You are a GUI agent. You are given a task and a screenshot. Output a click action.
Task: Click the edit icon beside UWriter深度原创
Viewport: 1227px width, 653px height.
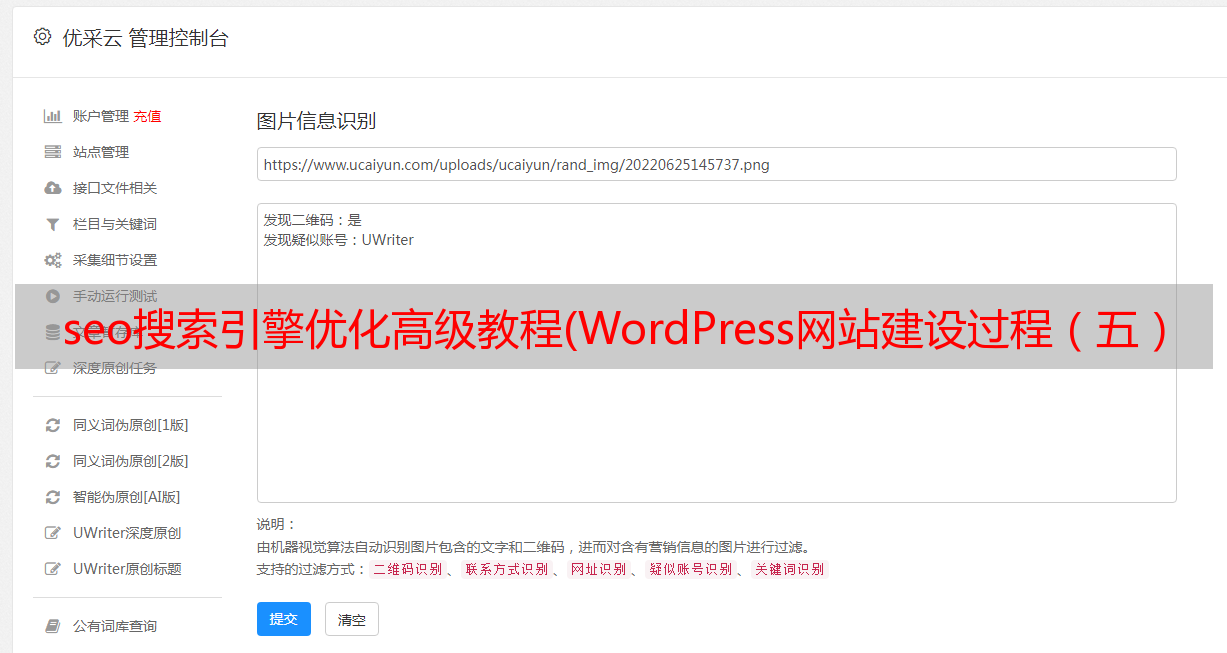pos(53,533)
